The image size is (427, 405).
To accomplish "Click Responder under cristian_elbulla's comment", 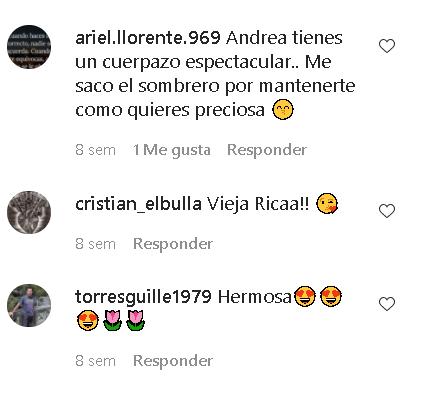I will (173, 244).
